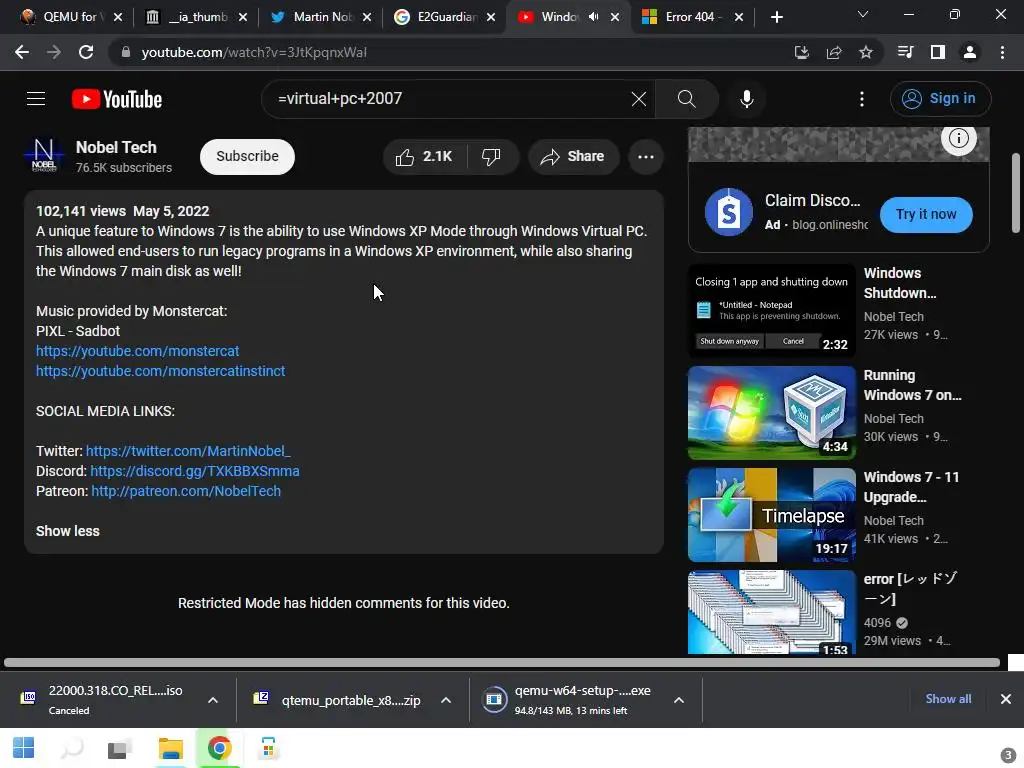The image size is (1024, 768).
Task: Open Nobel Tech channel avatar
Action: pos(44,155)
